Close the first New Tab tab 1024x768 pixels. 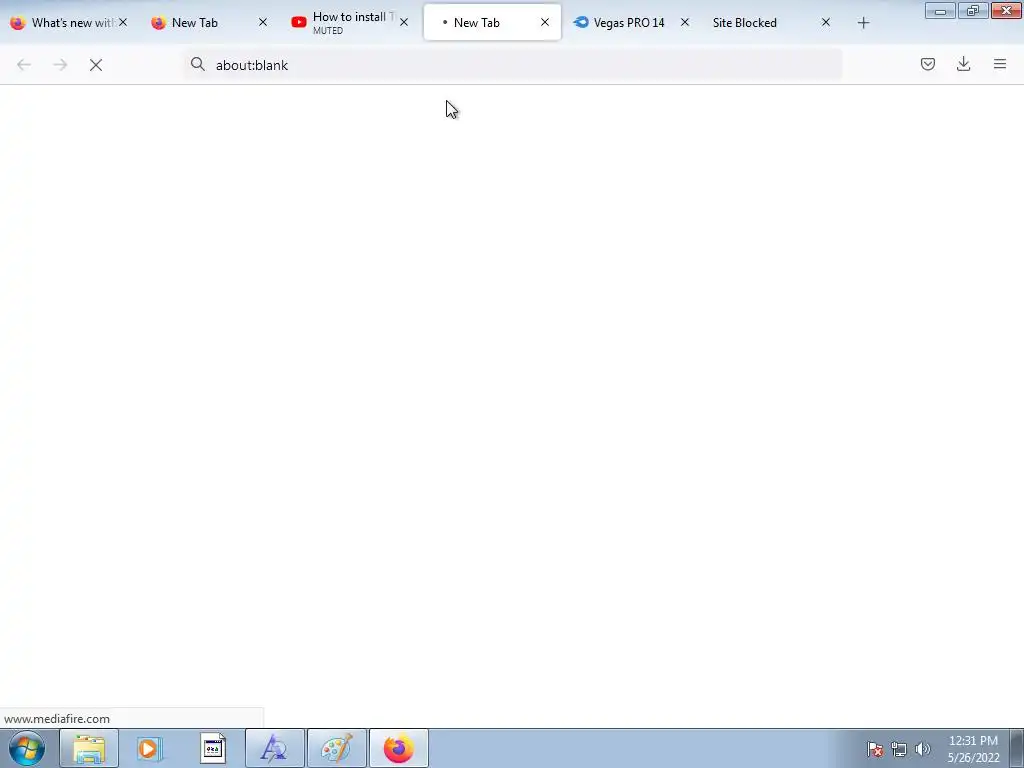click(x=263, y=22)
